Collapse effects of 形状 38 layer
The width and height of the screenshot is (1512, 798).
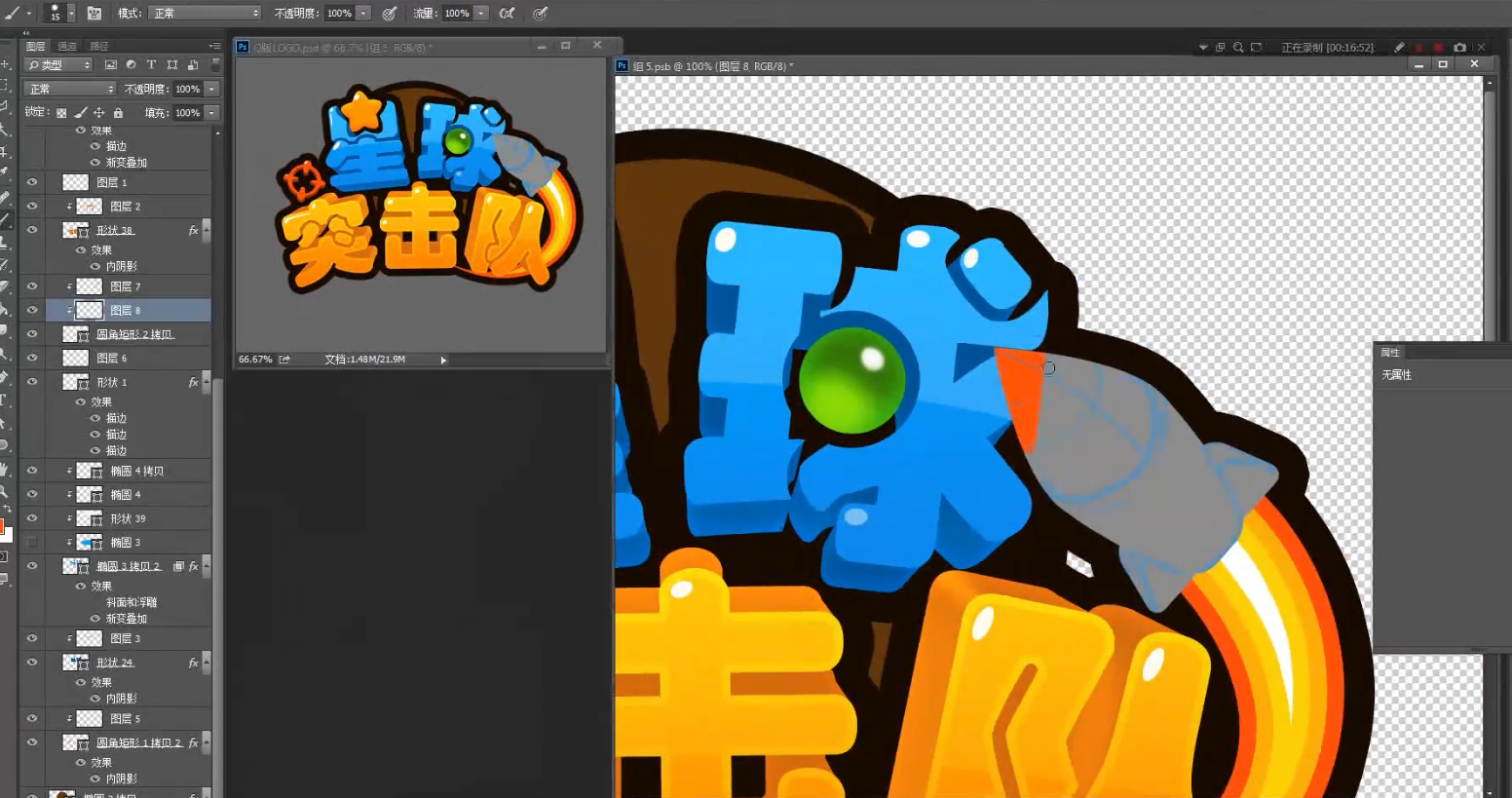[x=206, y=231]
